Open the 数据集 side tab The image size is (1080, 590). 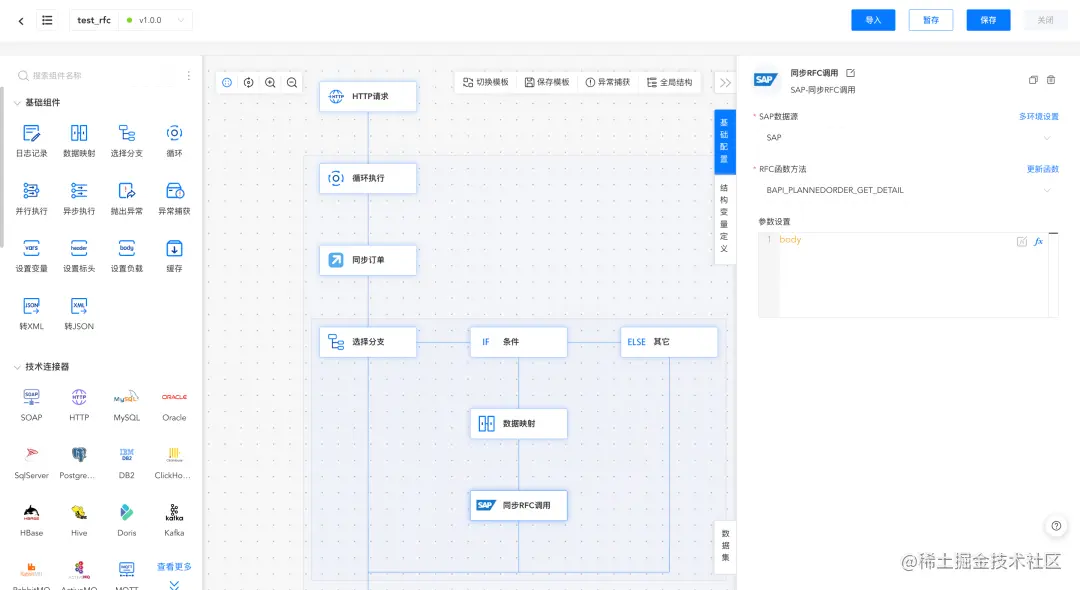click(725, 546)
